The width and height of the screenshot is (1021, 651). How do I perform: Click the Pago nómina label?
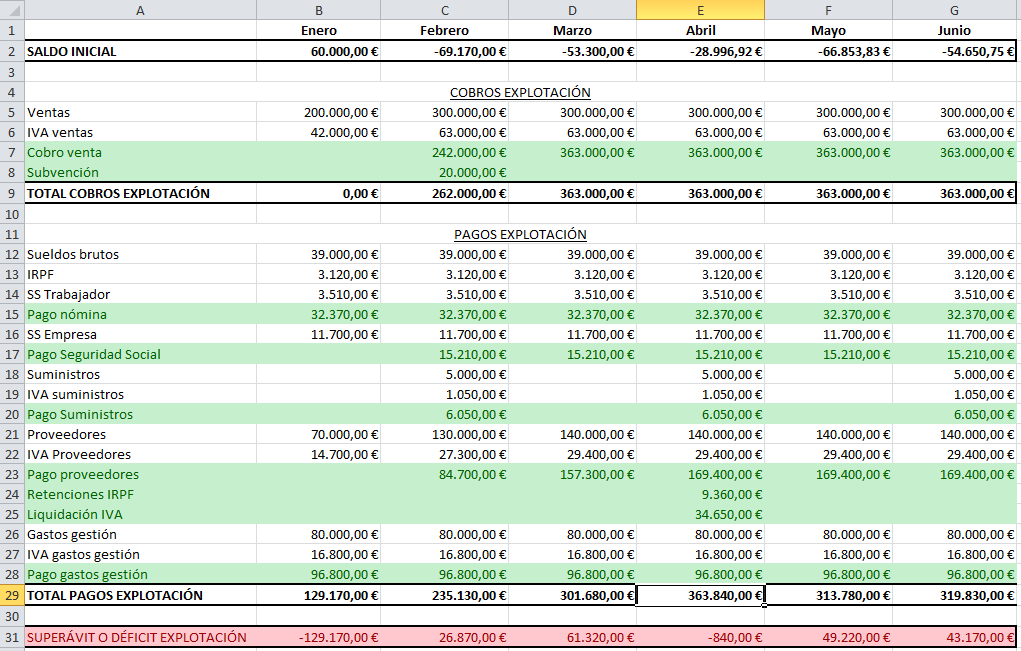point(66,314)
